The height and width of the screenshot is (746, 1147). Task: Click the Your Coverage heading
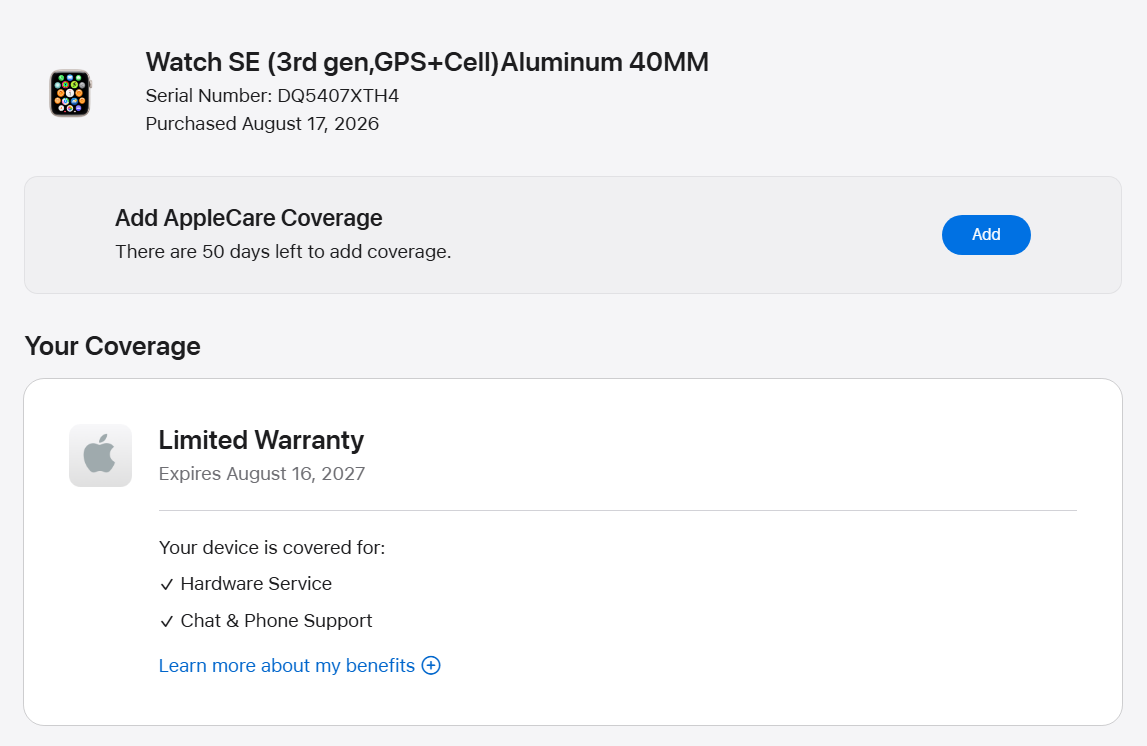coord(113,346)
